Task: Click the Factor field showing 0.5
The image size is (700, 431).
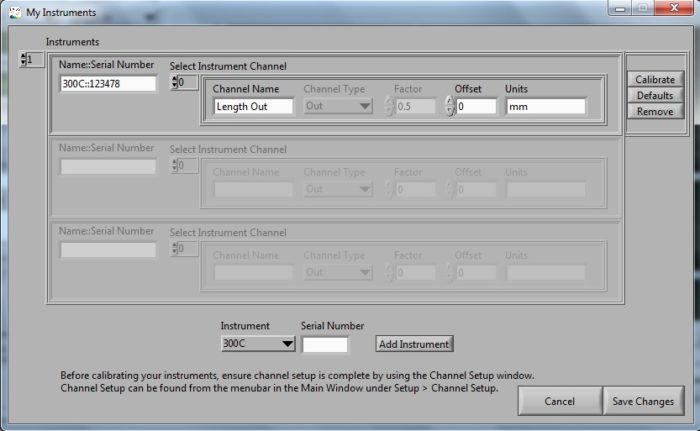Action: (x=415, y=106)
